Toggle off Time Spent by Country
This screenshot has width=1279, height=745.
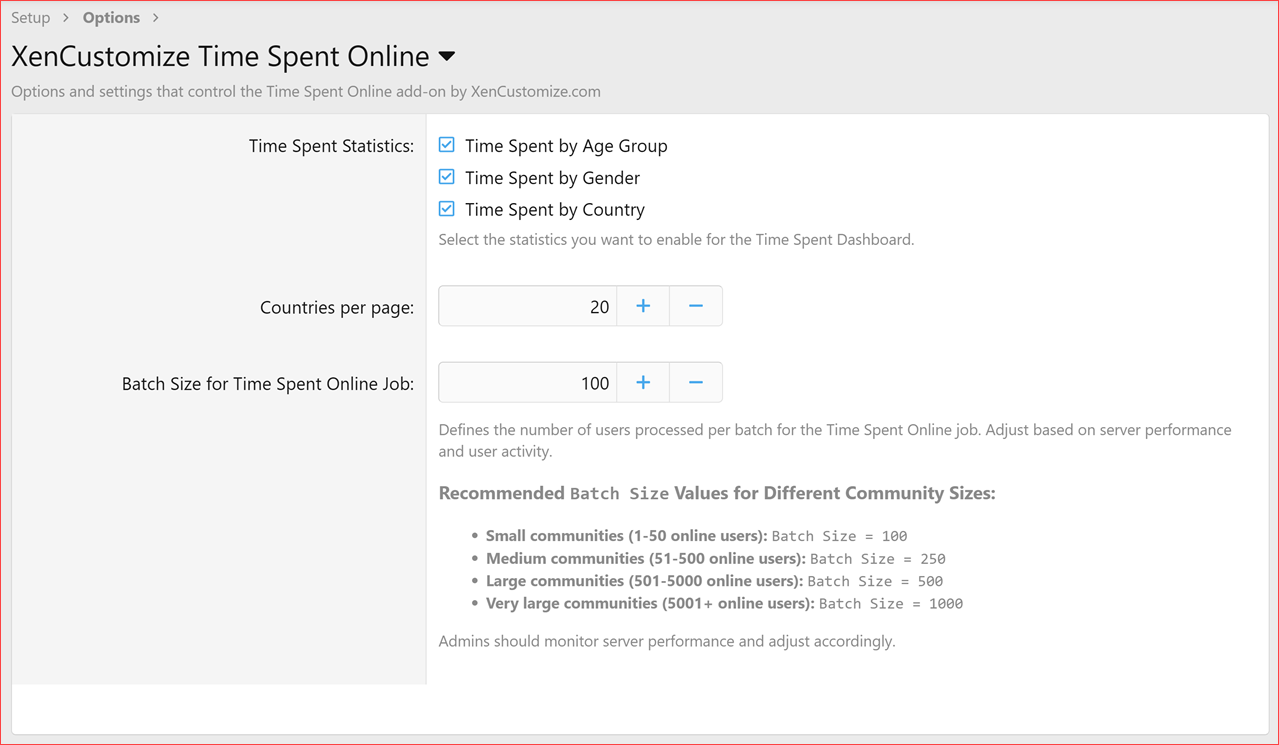[445, 208]
